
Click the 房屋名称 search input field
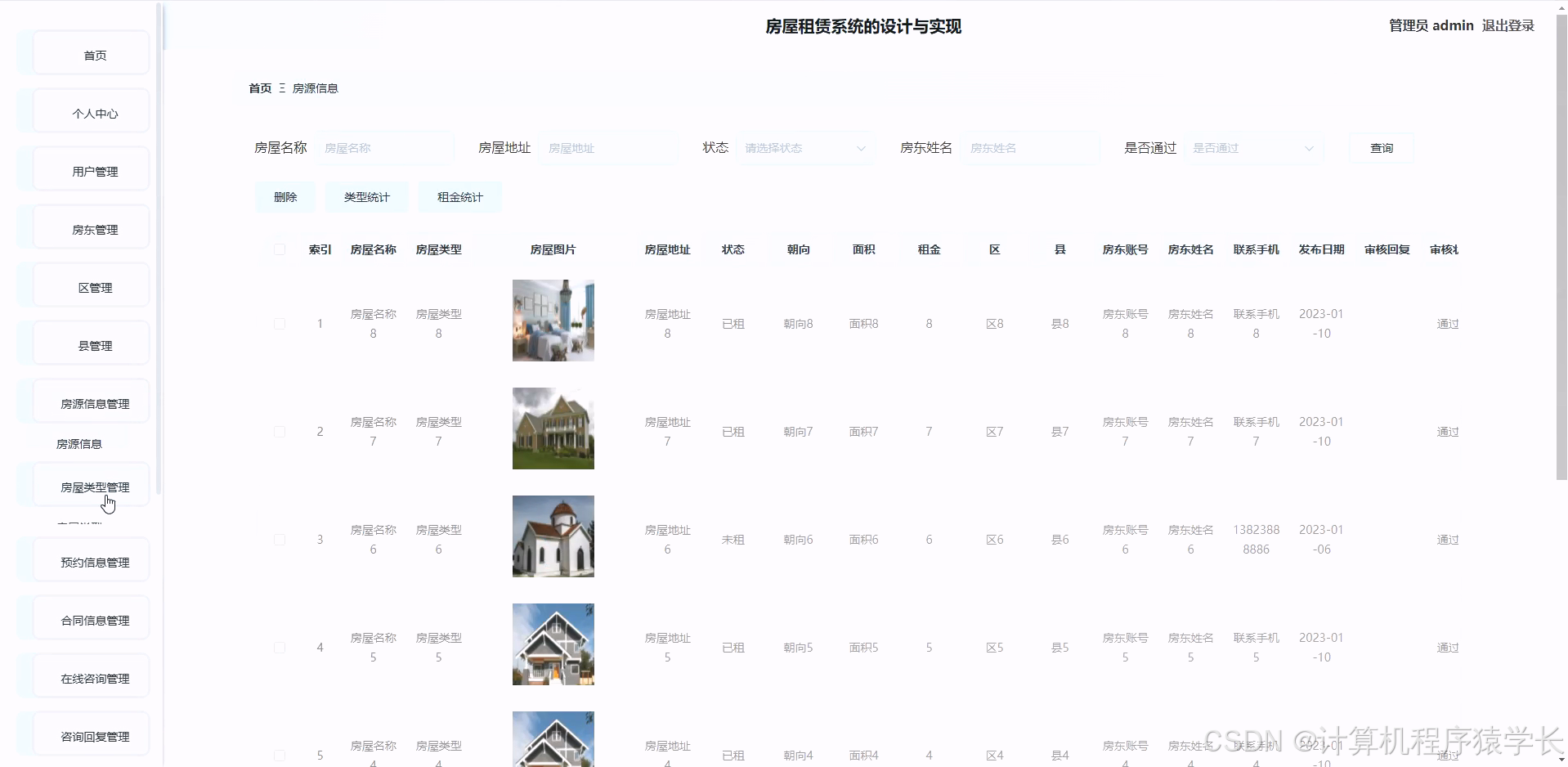click(x=384, y=148)
